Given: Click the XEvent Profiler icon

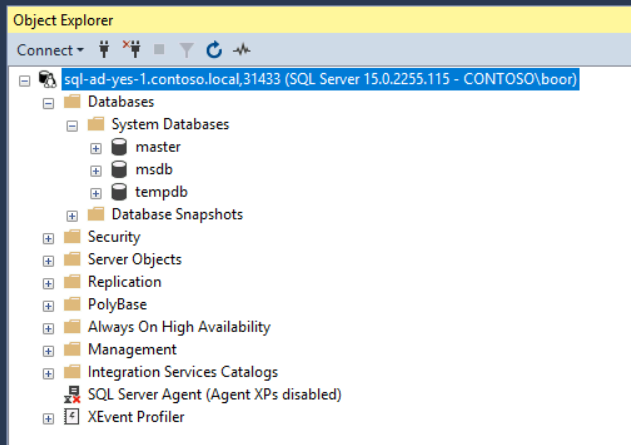Looking at the screenshot, I should coord(72,417).
